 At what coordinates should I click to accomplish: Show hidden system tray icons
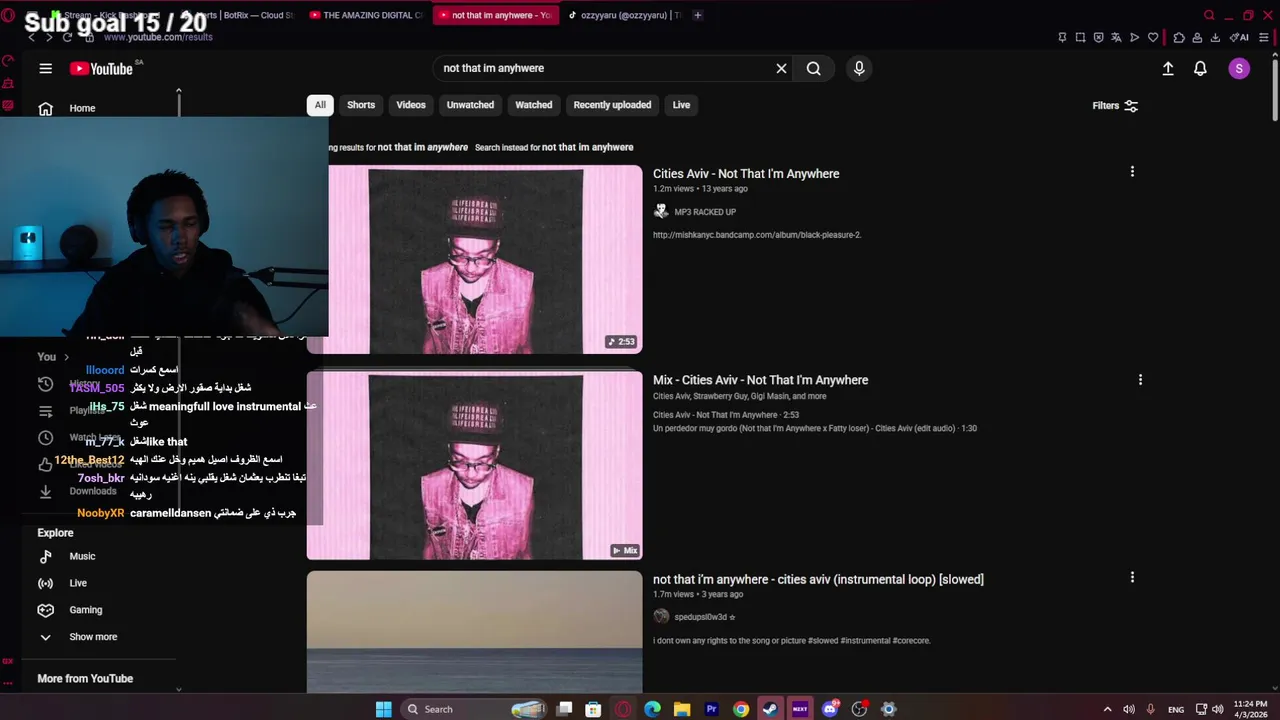click(1107, 709)
